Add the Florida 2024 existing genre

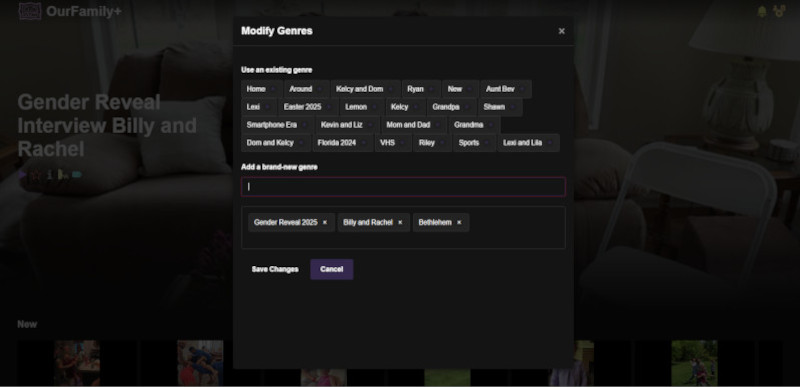coord(342,143)
